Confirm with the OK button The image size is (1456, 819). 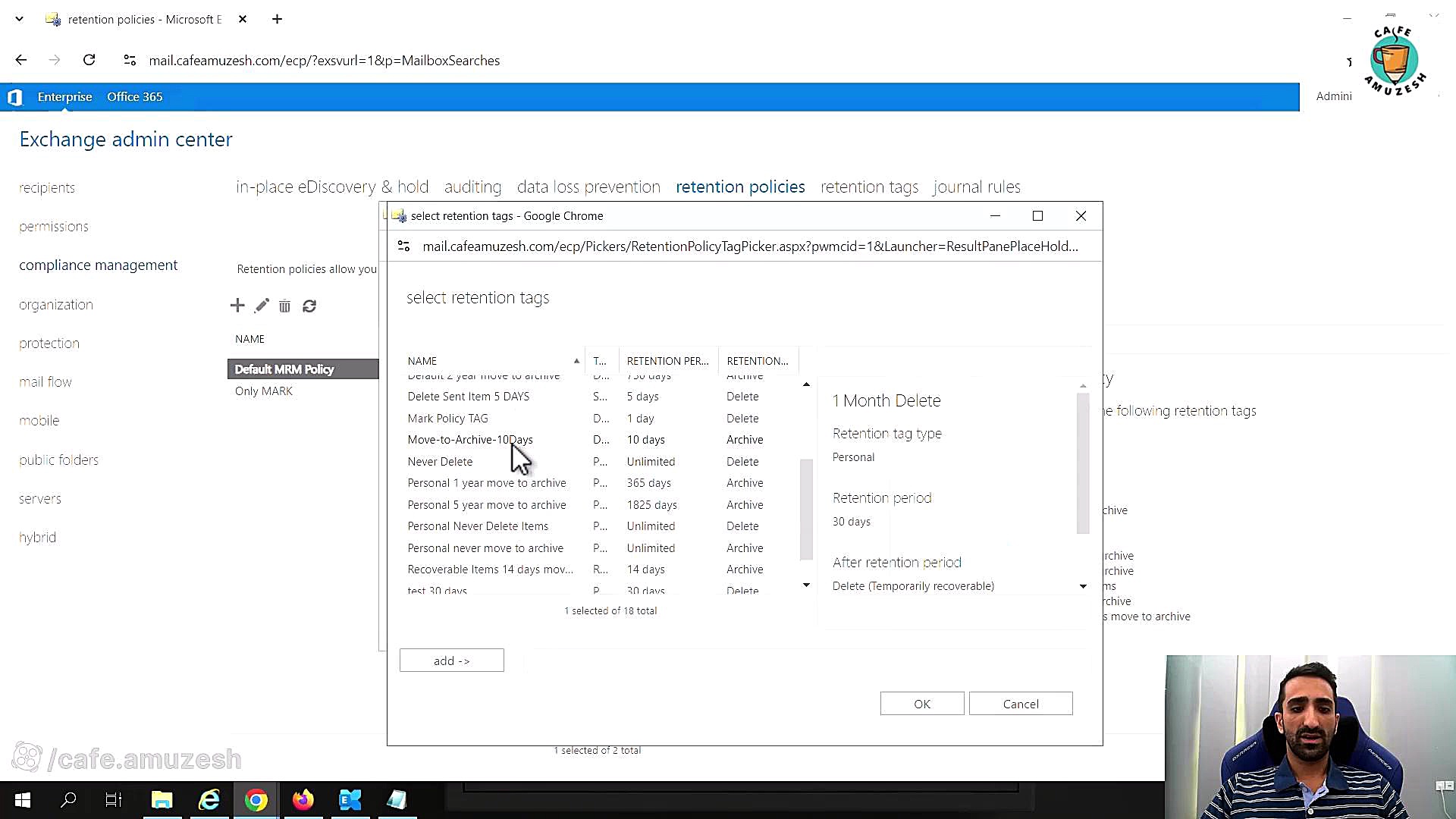[922, 704]
